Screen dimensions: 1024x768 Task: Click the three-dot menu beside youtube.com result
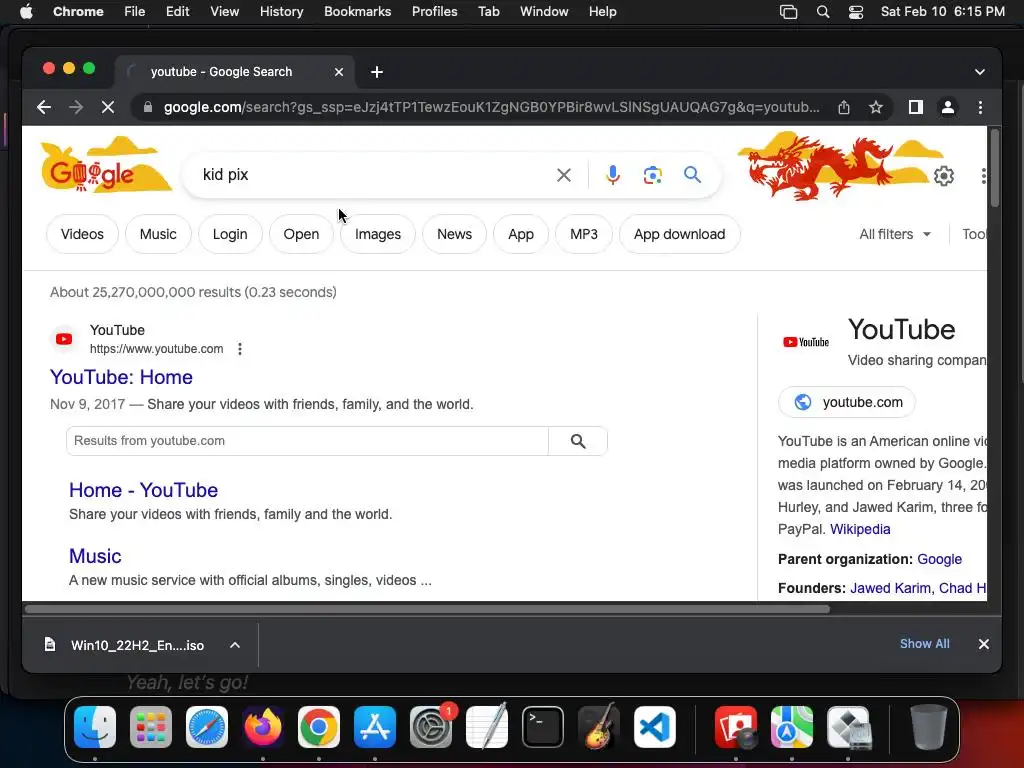[240, 349]
